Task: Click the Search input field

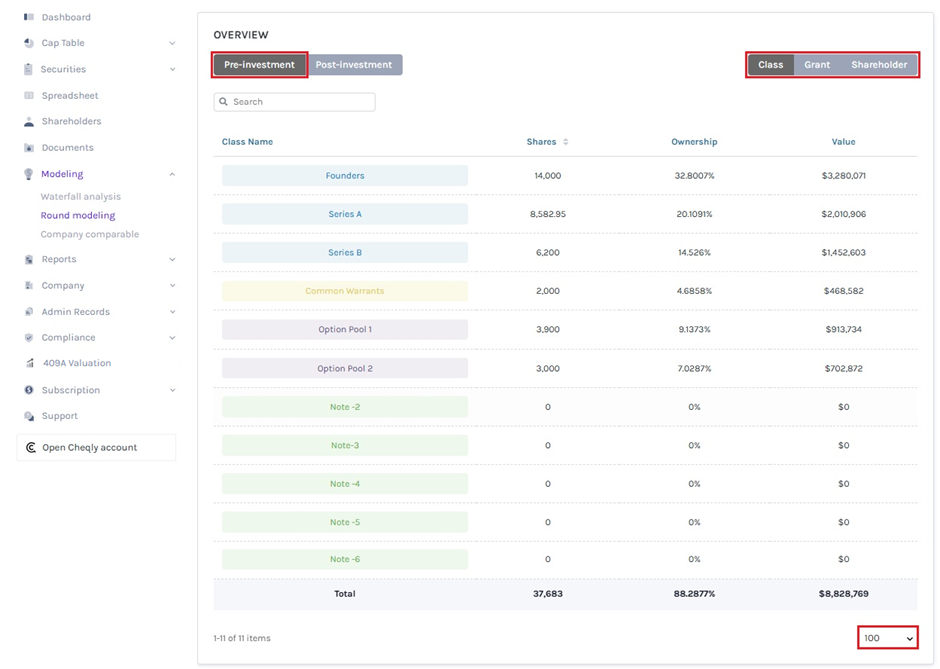Action: (x=300, y=102)
